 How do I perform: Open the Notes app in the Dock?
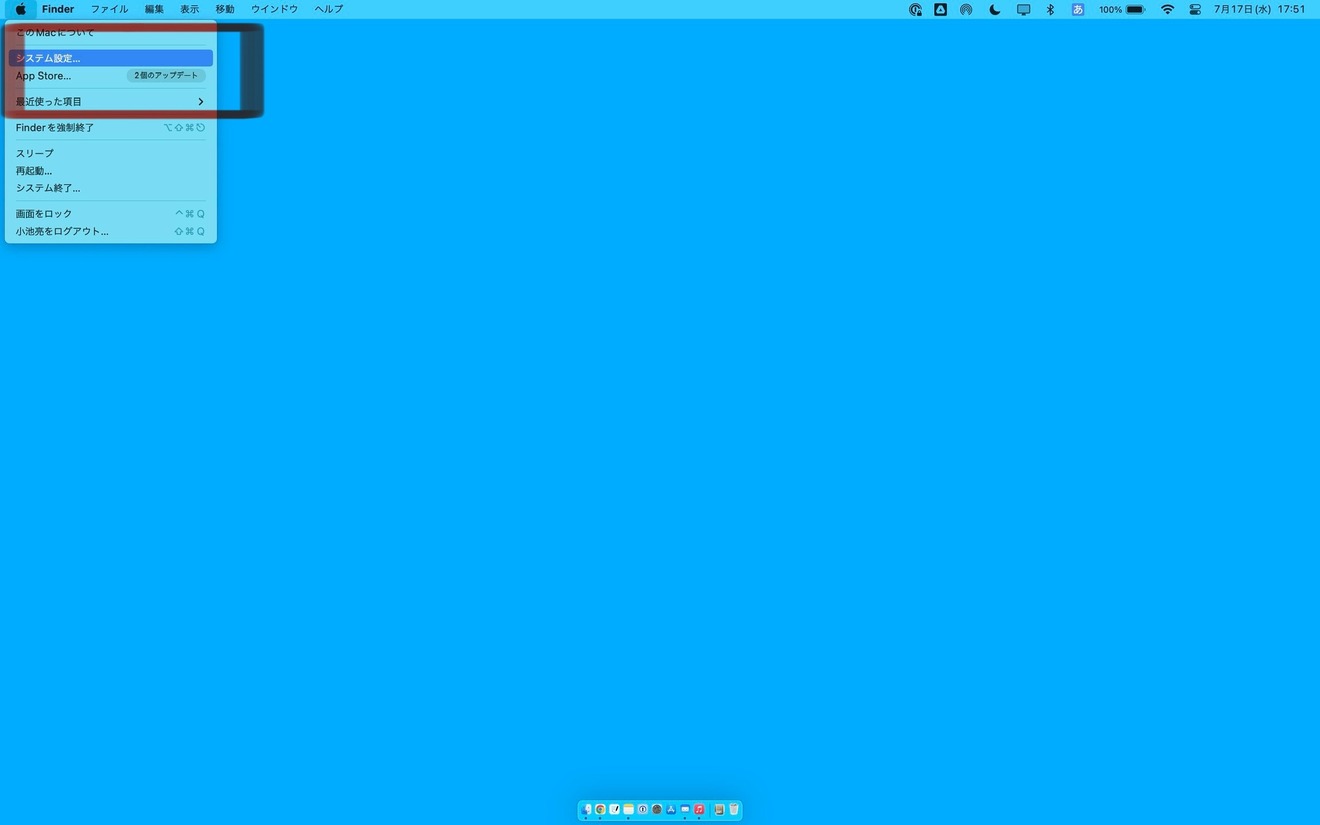tap(629, 809)
